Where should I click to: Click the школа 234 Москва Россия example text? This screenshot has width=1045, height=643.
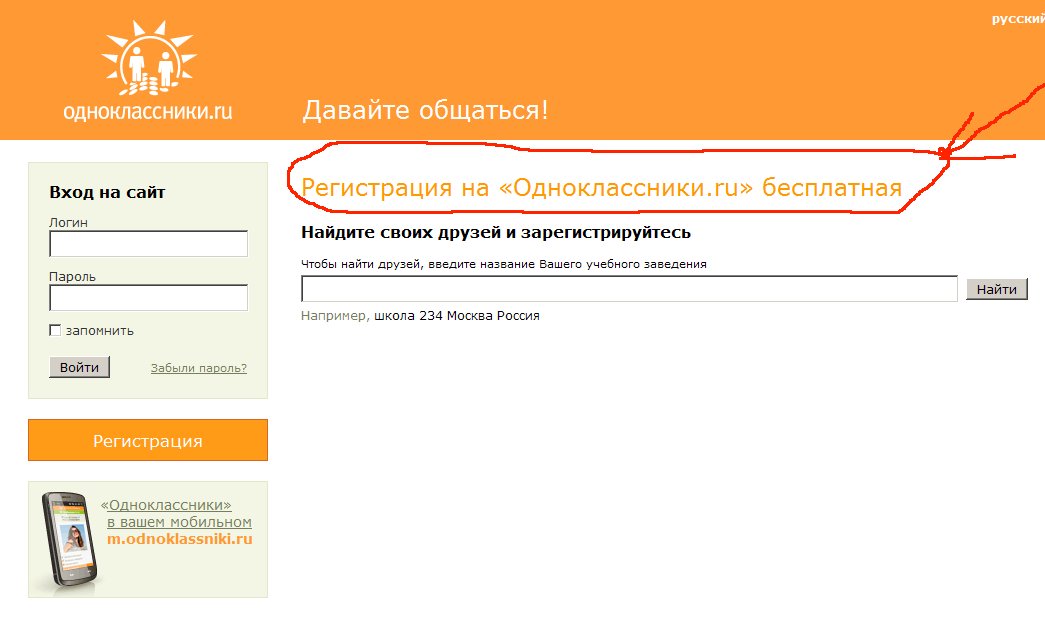click(x=457, y=316)
